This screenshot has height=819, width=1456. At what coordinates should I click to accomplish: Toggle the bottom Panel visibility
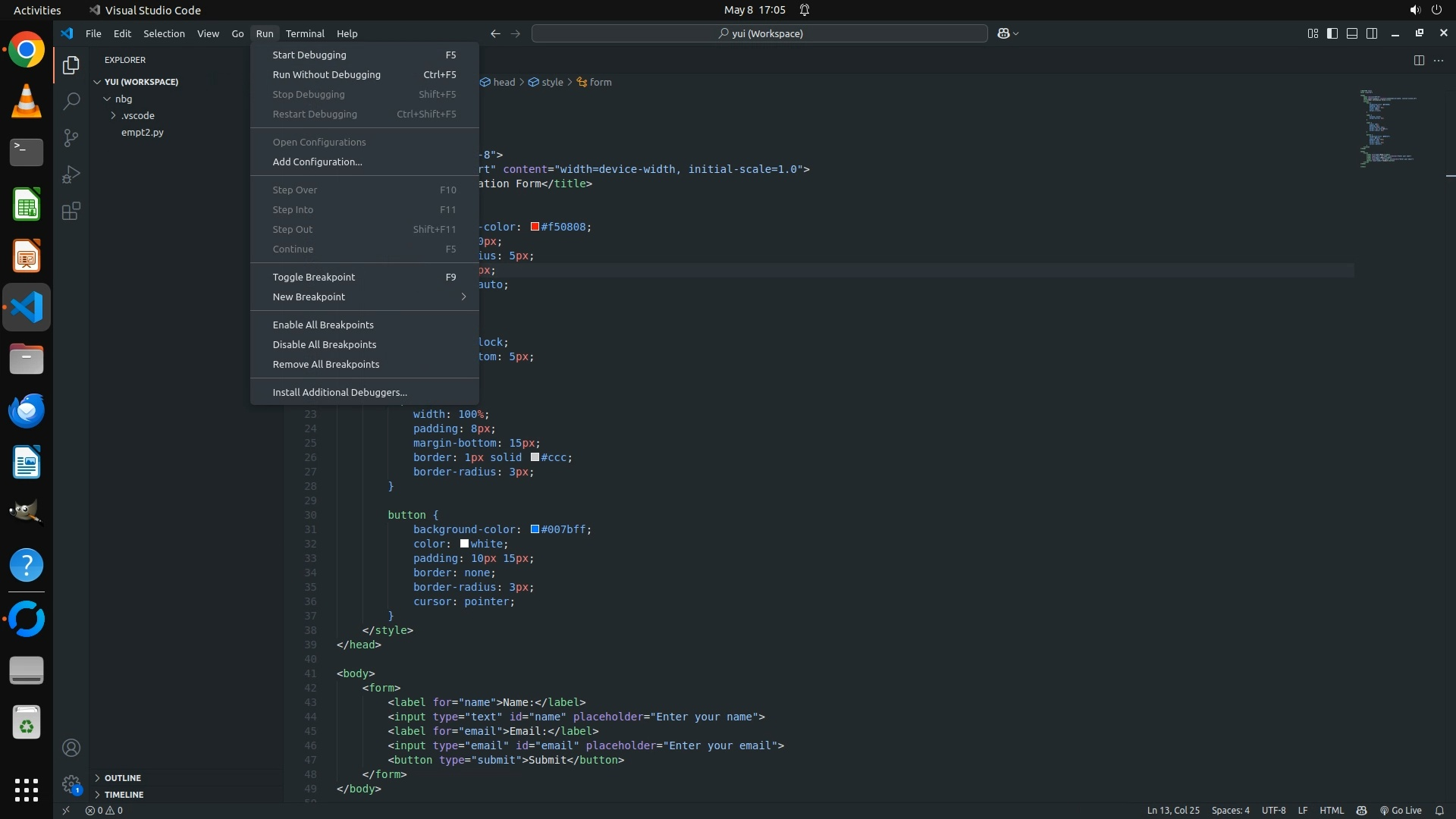[x=1352, y=33]
